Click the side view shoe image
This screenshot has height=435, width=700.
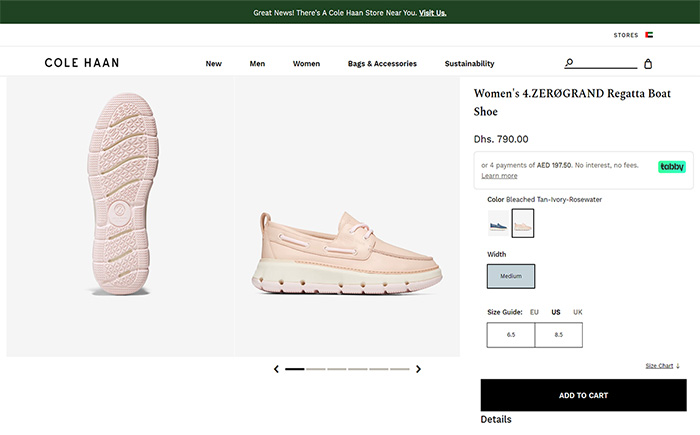click(347, 217)
